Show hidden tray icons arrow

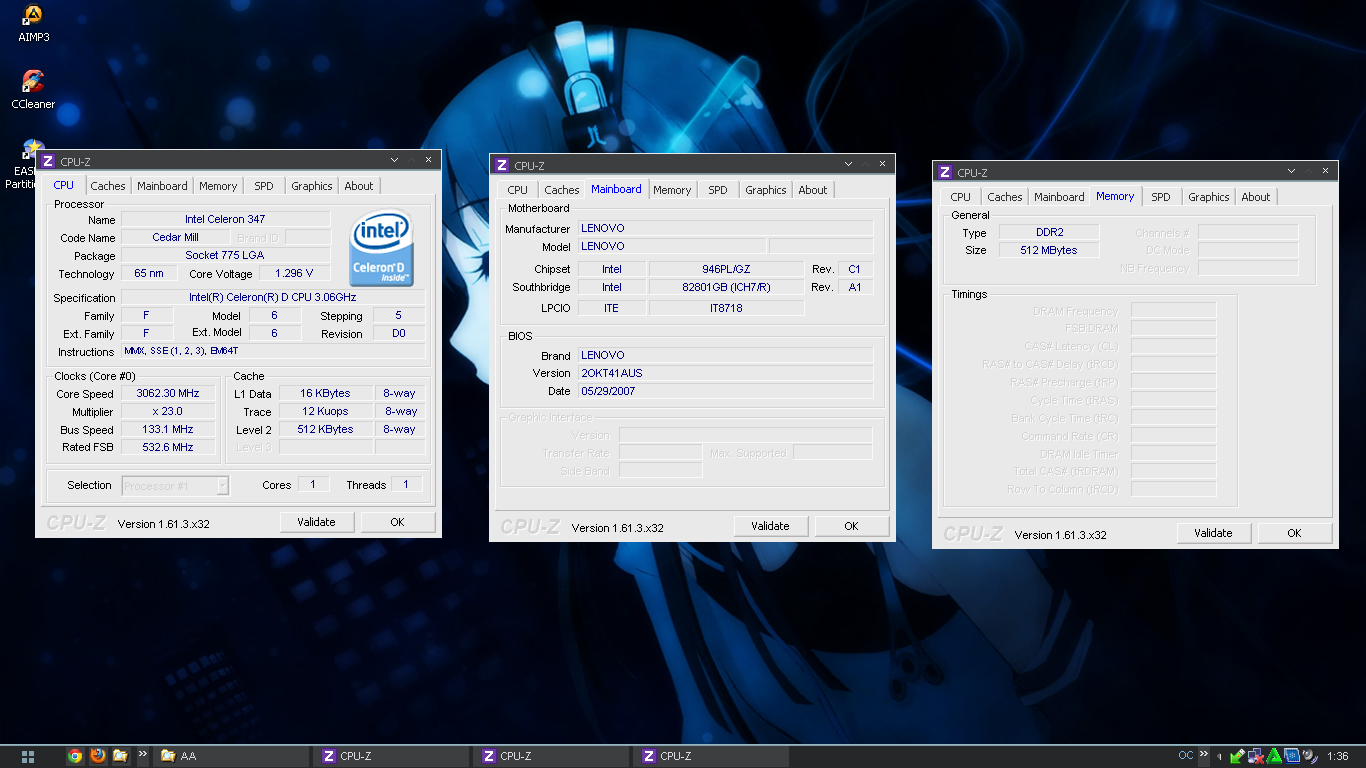1220,757
